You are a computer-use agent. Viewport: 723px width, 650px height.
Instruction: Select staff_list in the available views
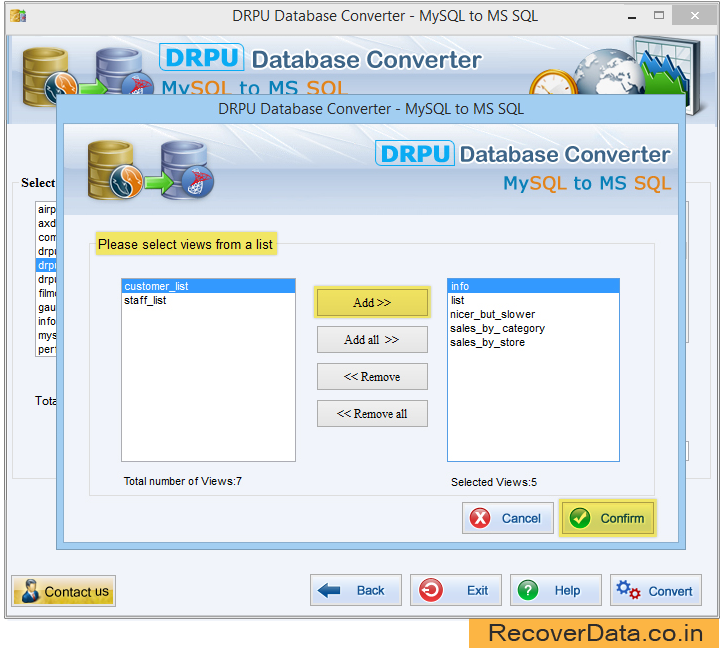click(x=208, y=300)
